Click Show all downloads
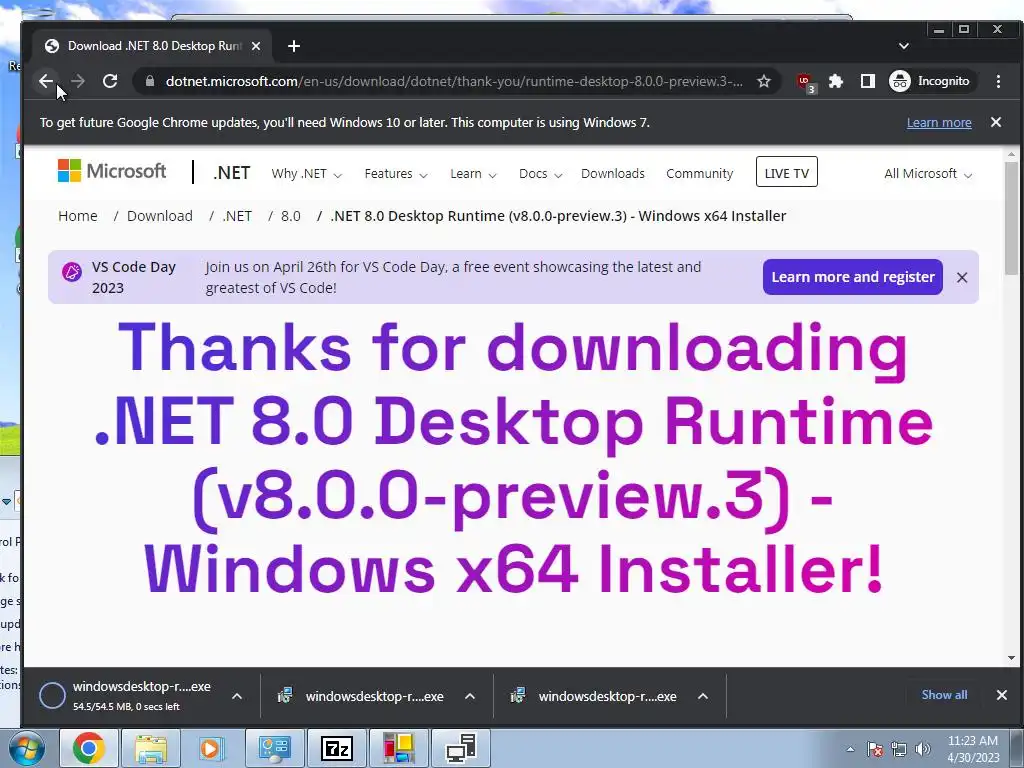Viewport: 1024px width, 768px height. (944, 695)
